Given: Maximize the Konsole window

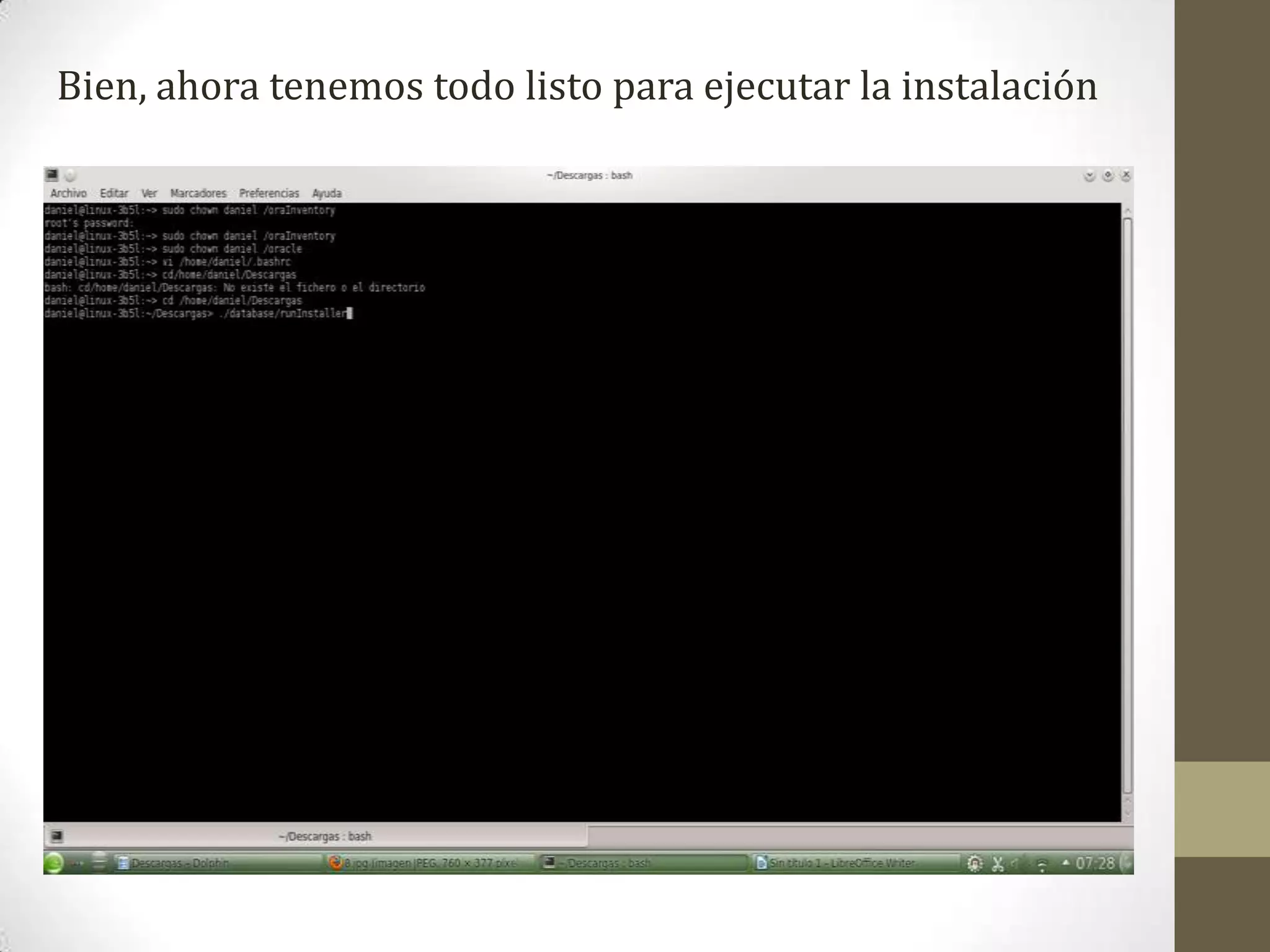Looking at the screenshot, I should click(1108, 176).
